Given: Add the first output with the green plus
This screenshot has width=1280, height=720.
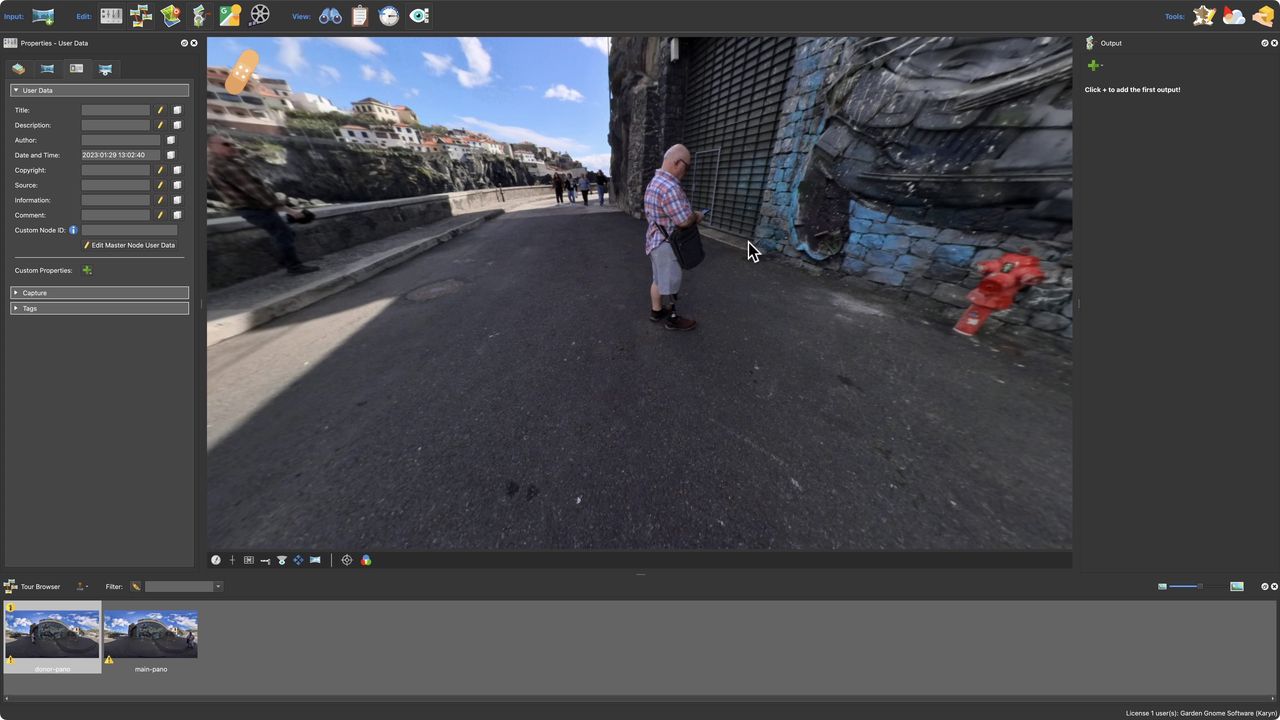Looking at the screenshot, I should tap(1093, 64).
